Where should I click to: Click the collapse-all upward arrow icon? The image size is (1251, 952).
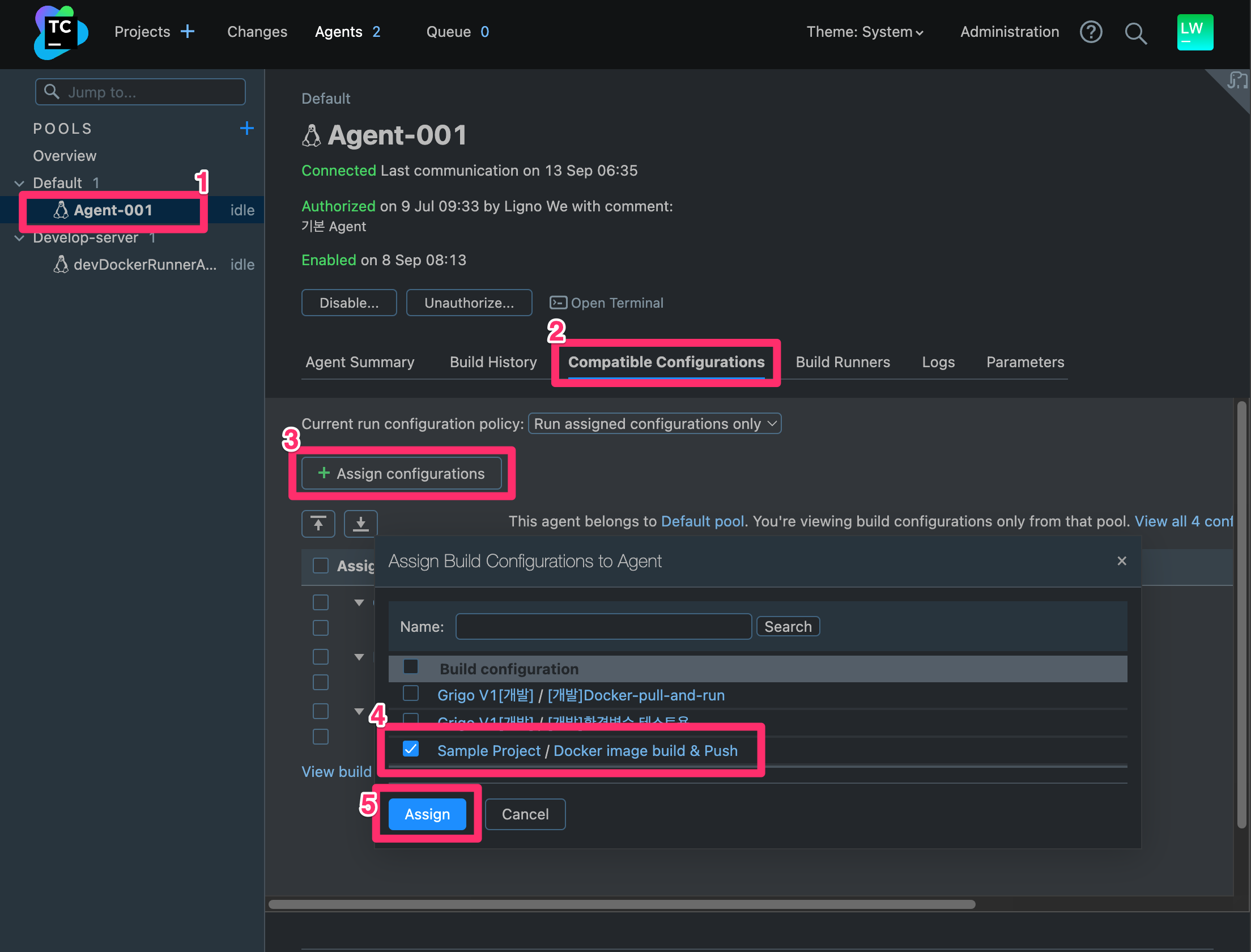tap(318, 524)
